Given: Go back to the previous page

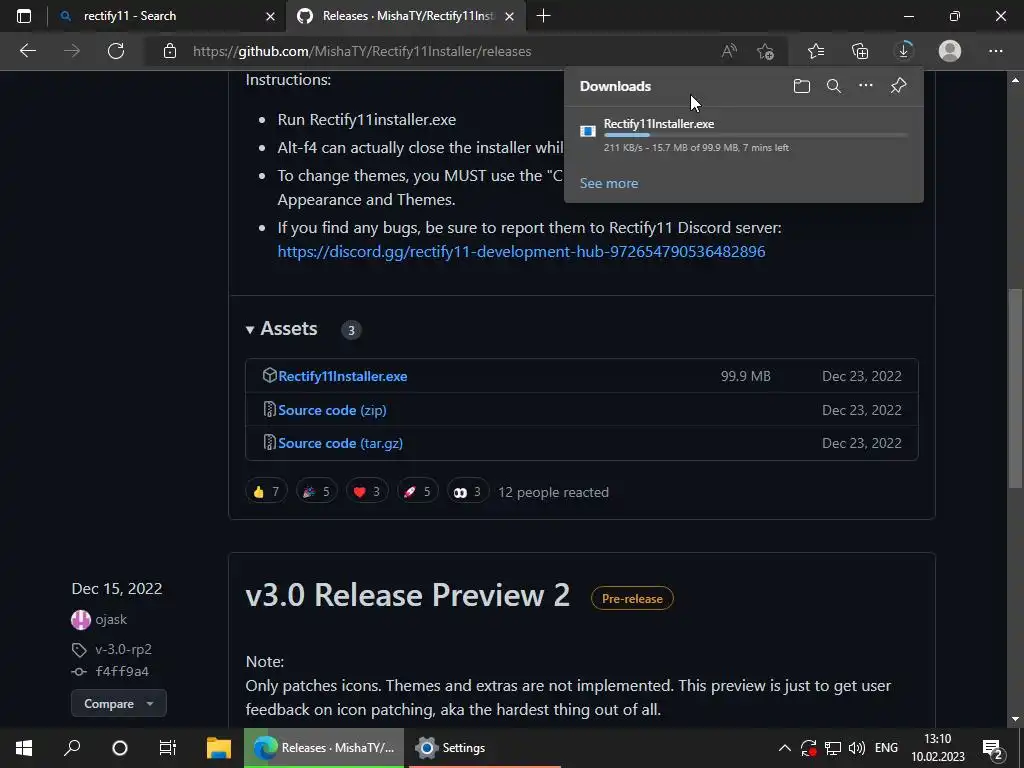Looking at the screenshot, I should coord(27,51).
